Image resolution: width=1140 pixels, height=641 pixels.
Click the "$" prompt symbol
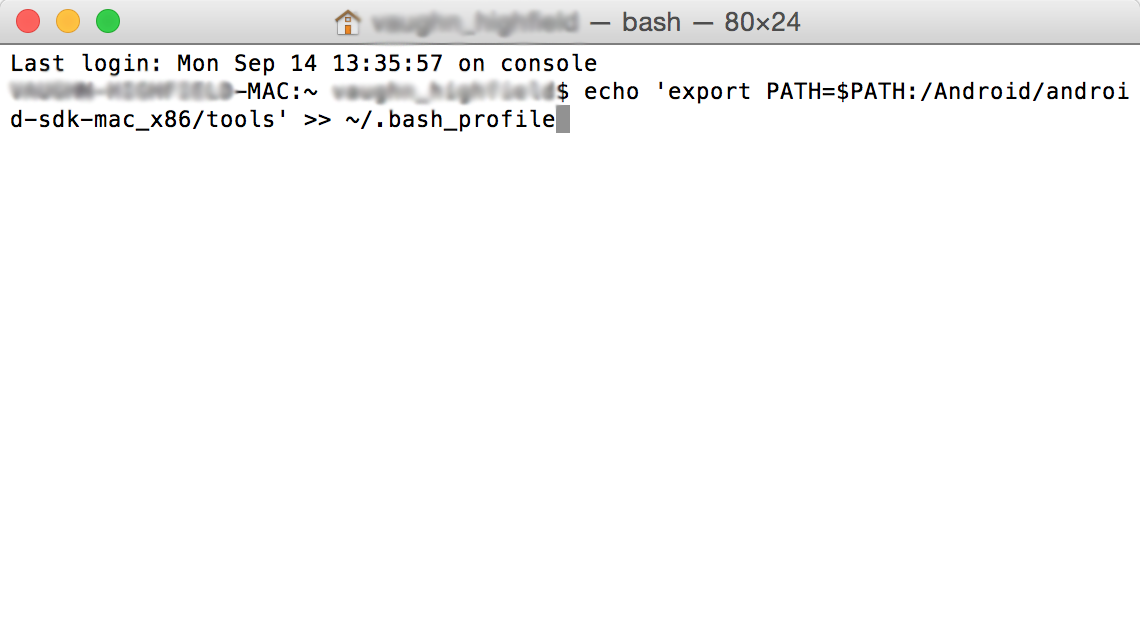click(563, 93)
